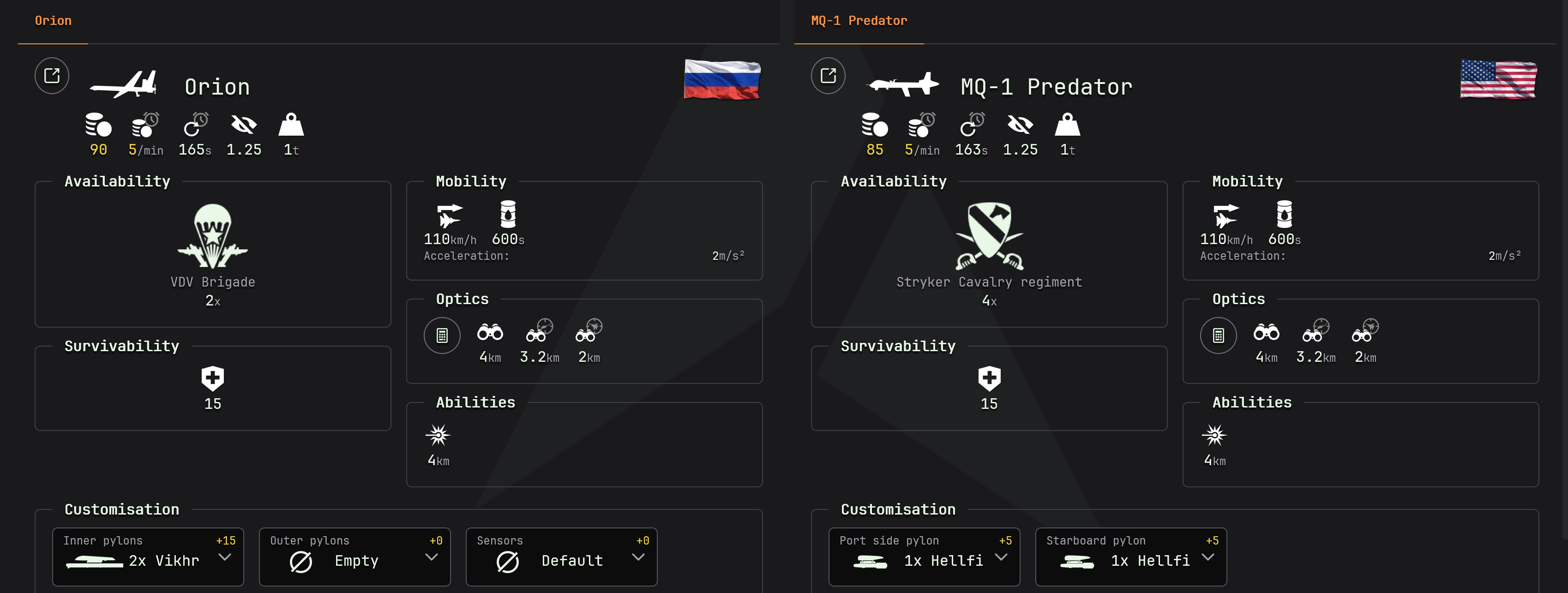The width and height of the screenshot is (1568, 593).
Task: Click the Stryker Cavalry regiment shield emblem
Action: [x=989, y=236]
